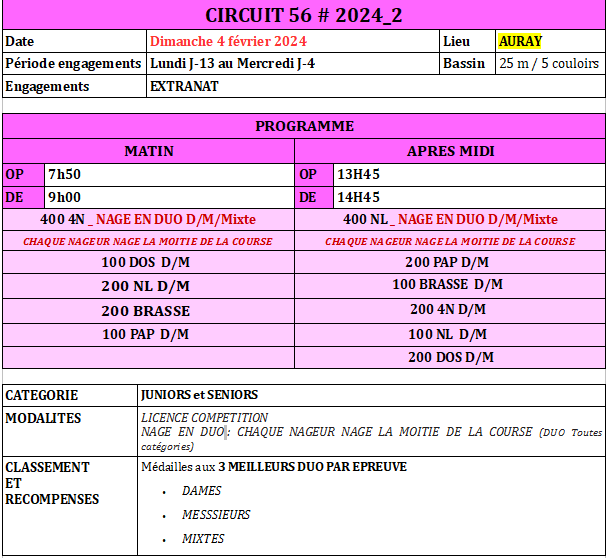Click the 7h50 morning opening time
This screenshot has width=615, height=558.
click(x=63, y=174)
